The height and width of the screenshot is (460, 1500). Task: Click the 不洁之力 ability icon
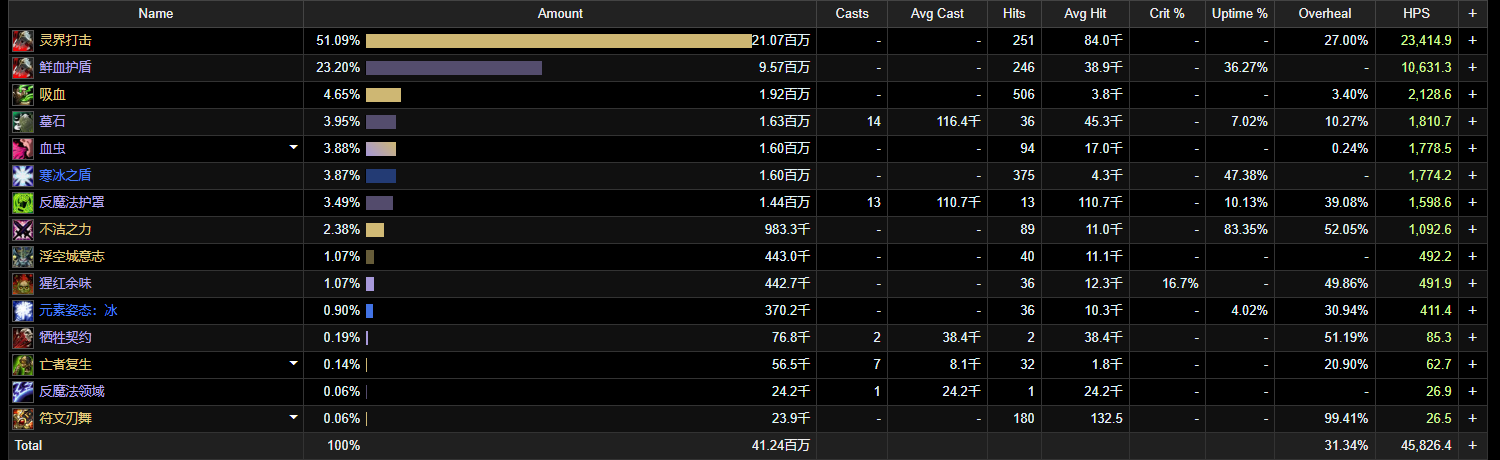(22, 230)
